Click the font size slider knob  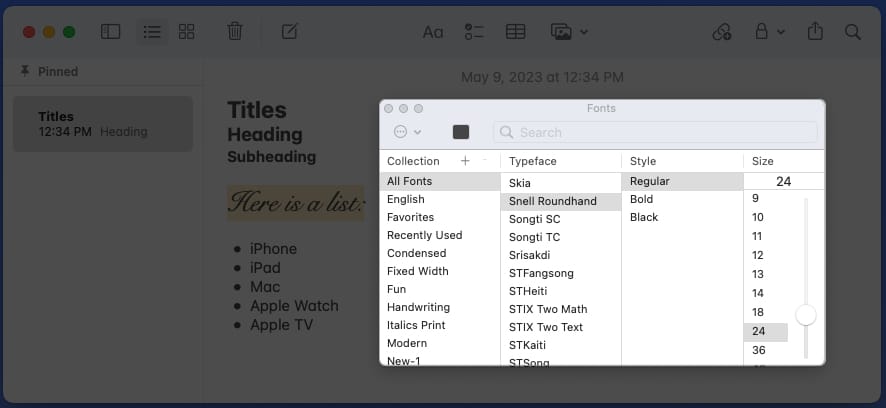coord(806,315)
